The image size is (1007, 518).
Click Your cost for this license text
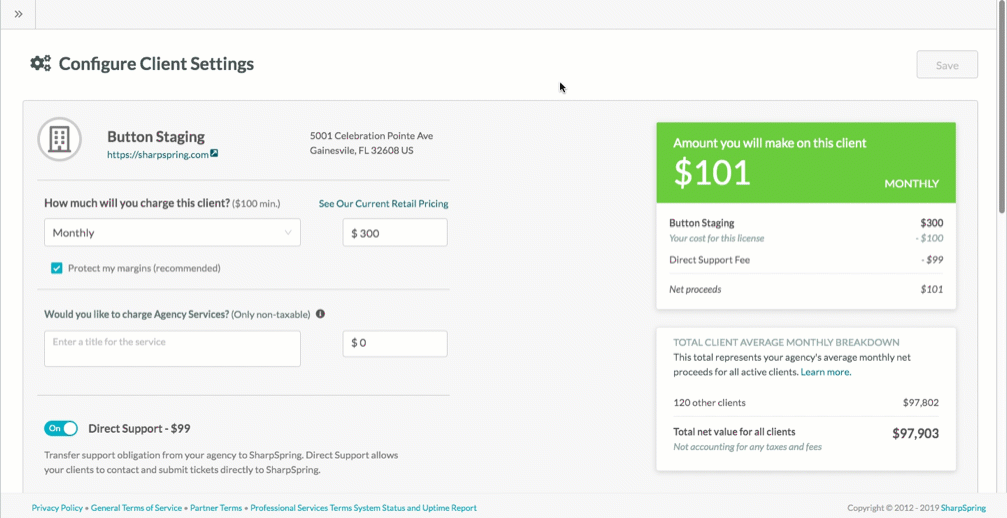click(717, 238)
